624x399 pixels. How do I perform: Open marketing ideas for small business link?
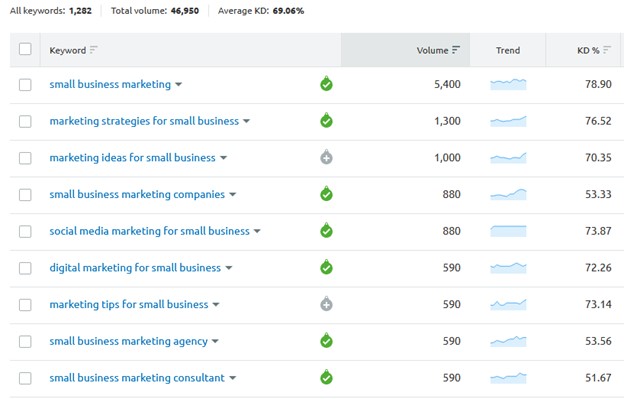pos(132,158)
